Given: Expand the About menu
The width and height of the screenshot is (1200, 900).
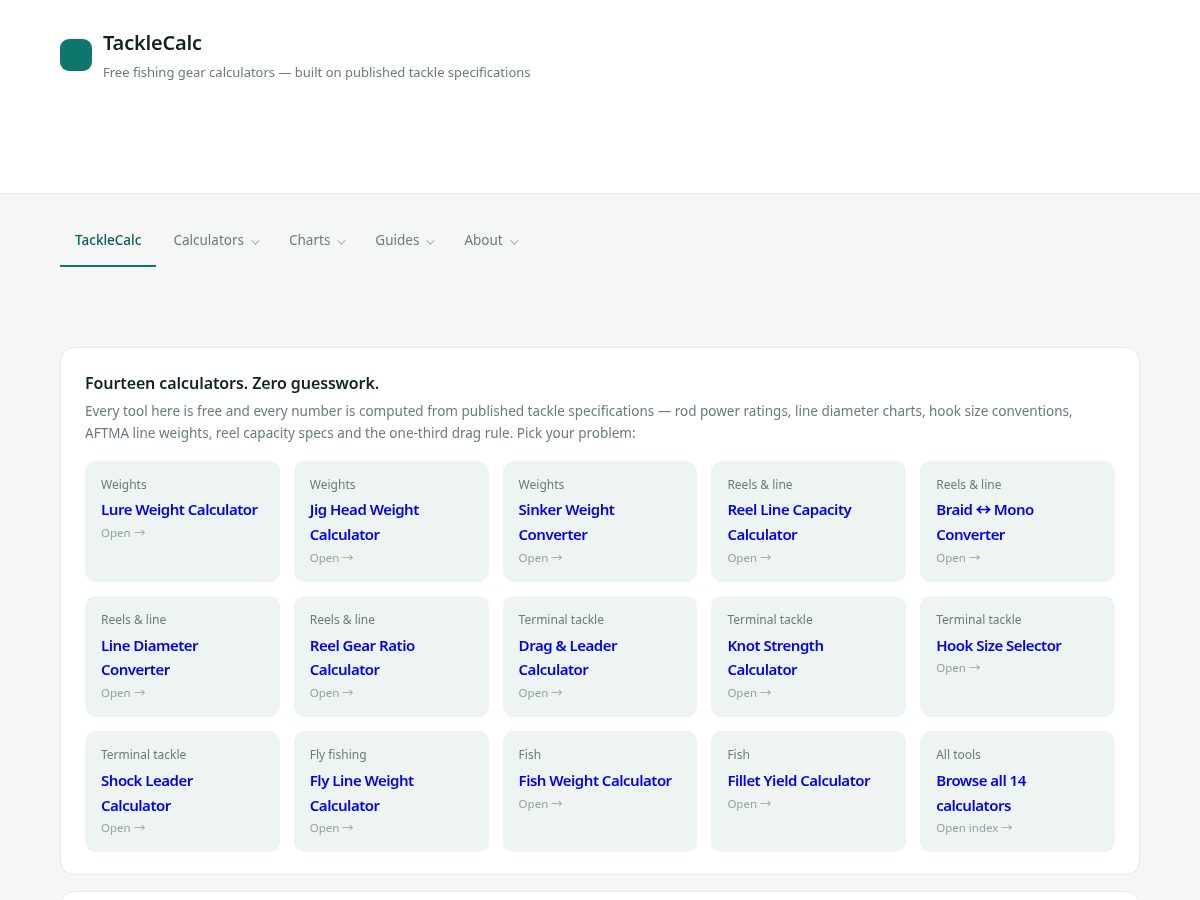Looking at the screenshot, I should tap(491, 240).
